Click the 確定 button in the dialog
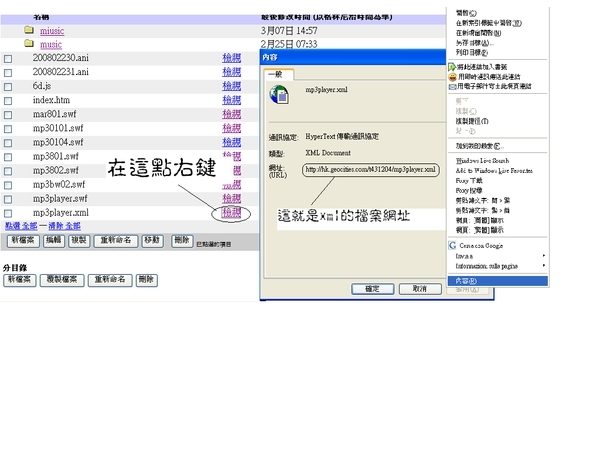 click(372, 289)
